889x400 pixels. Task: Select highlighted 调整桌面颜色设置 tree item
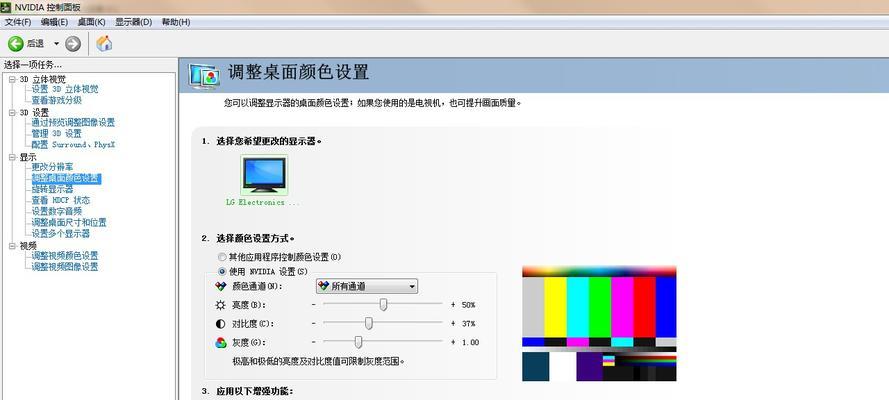point(66,178)
